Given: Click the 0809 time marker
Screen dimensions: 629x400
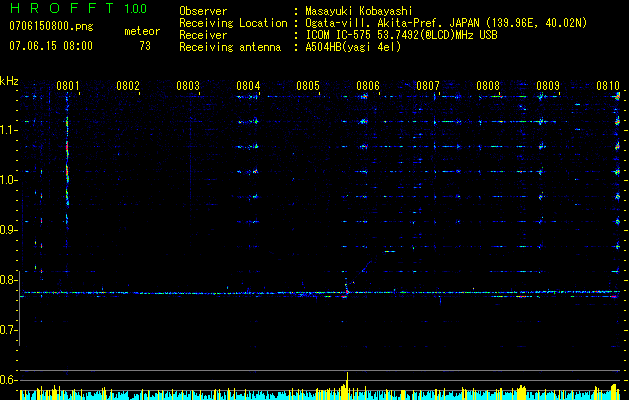Looking at the screenshot, I should 548,86.
